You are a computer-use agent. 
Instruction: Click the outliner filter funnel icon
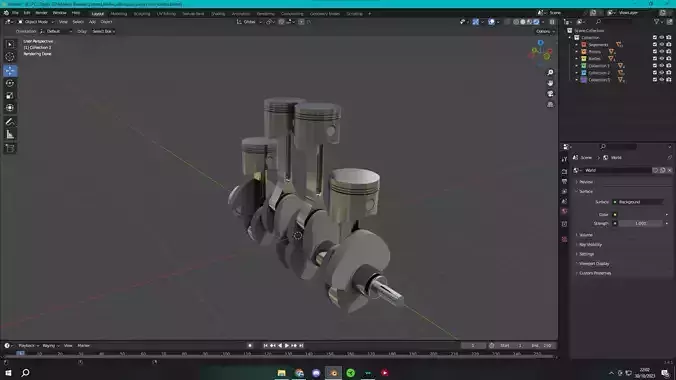point(657,22)
